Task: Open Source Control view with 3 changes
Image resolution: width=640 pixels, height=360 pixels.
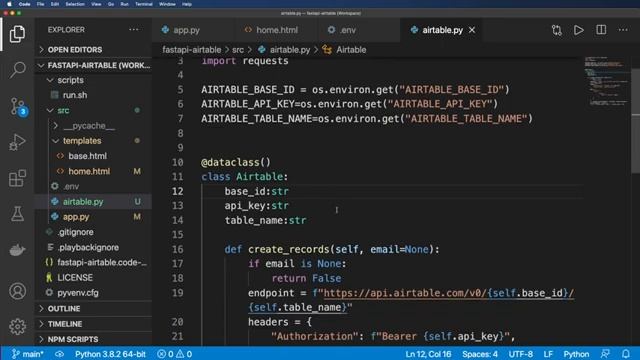Action: 18,106
